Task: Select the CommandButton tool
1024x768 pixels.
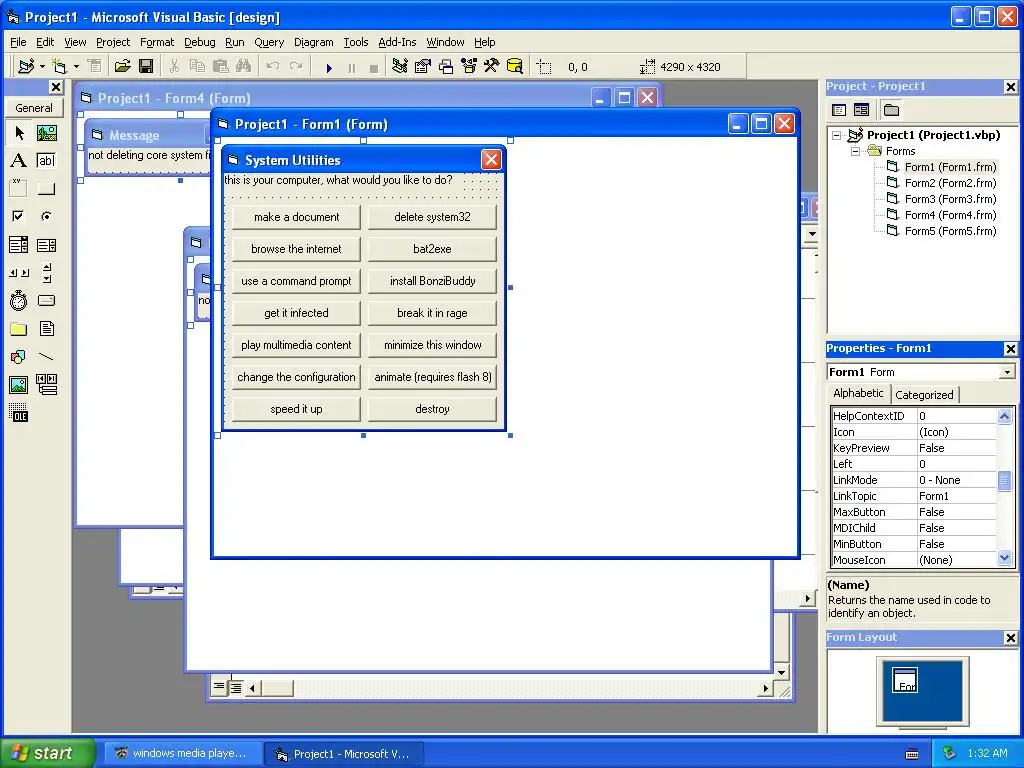Action: (x=46, y=189)
